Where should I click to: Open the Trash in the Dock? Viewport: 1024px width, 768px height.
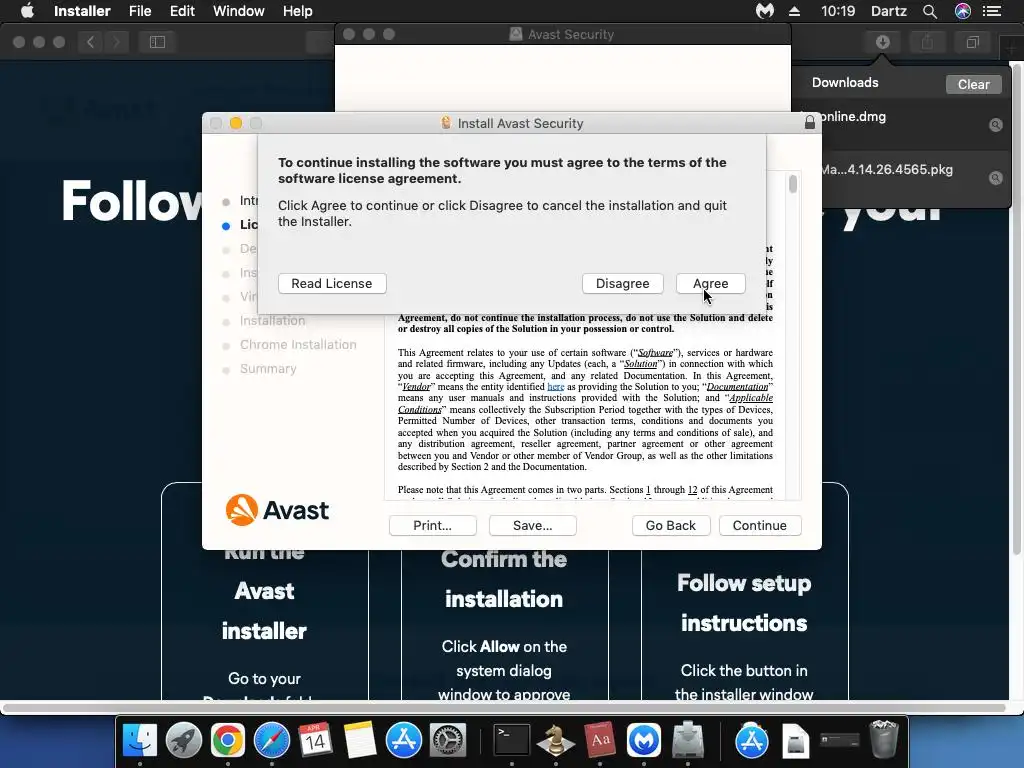pyautogui.click(x=884, y=739)
